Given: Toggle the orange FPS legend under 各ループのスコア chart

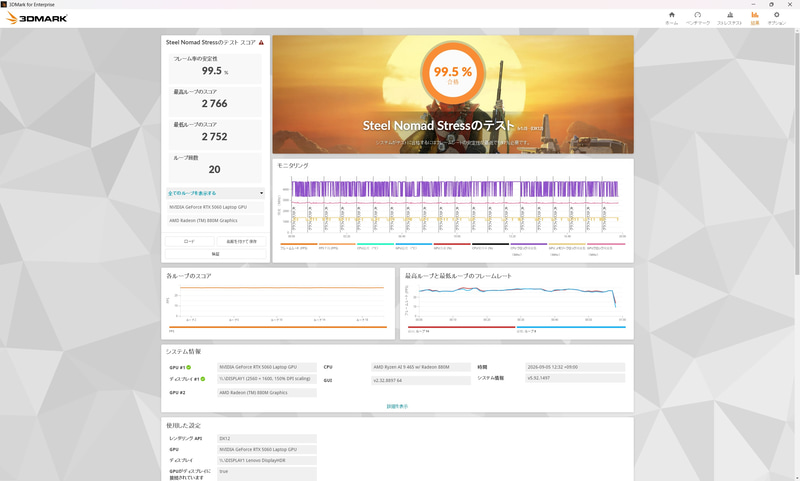Looking at the screenshot, I should [278, 329].
